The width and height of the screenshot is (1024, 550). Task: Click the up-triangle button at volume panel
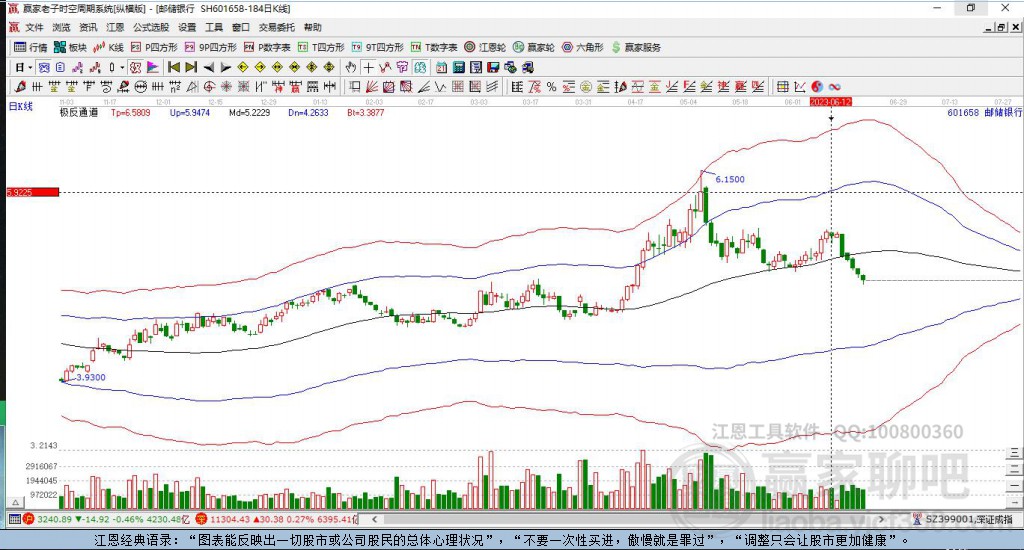15,502
